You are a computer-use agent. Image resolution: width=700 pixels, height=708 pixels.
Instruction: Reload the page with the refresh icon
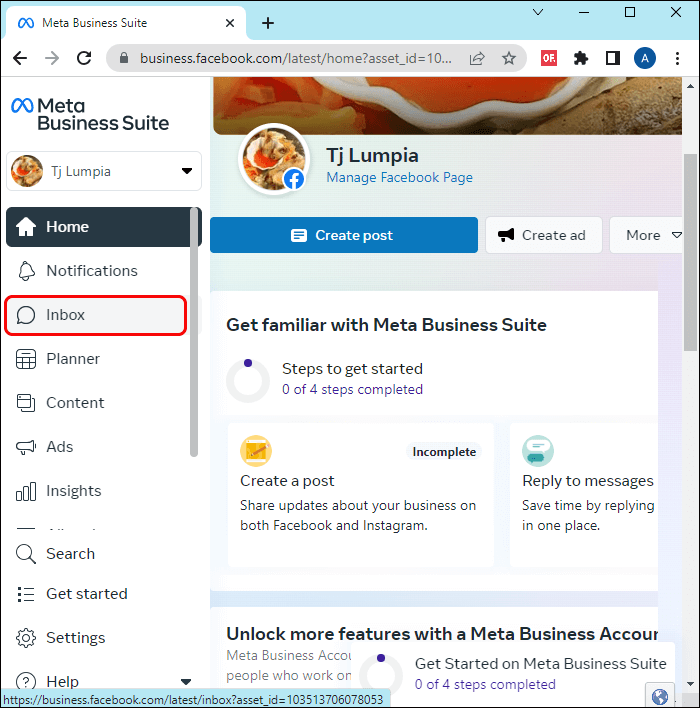[84, 58]
